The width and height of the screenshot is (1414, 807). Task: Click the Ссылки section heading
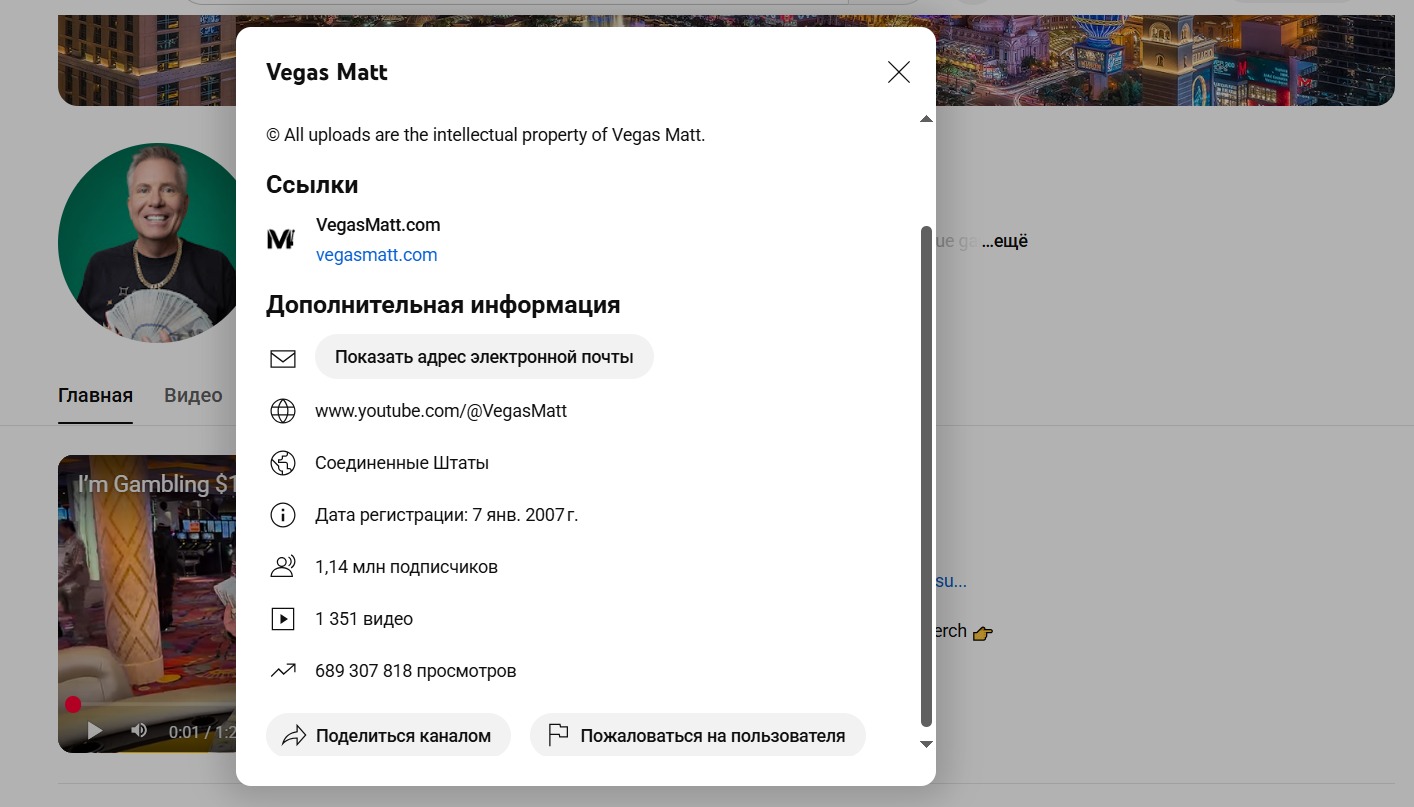[x=312, y=185]
